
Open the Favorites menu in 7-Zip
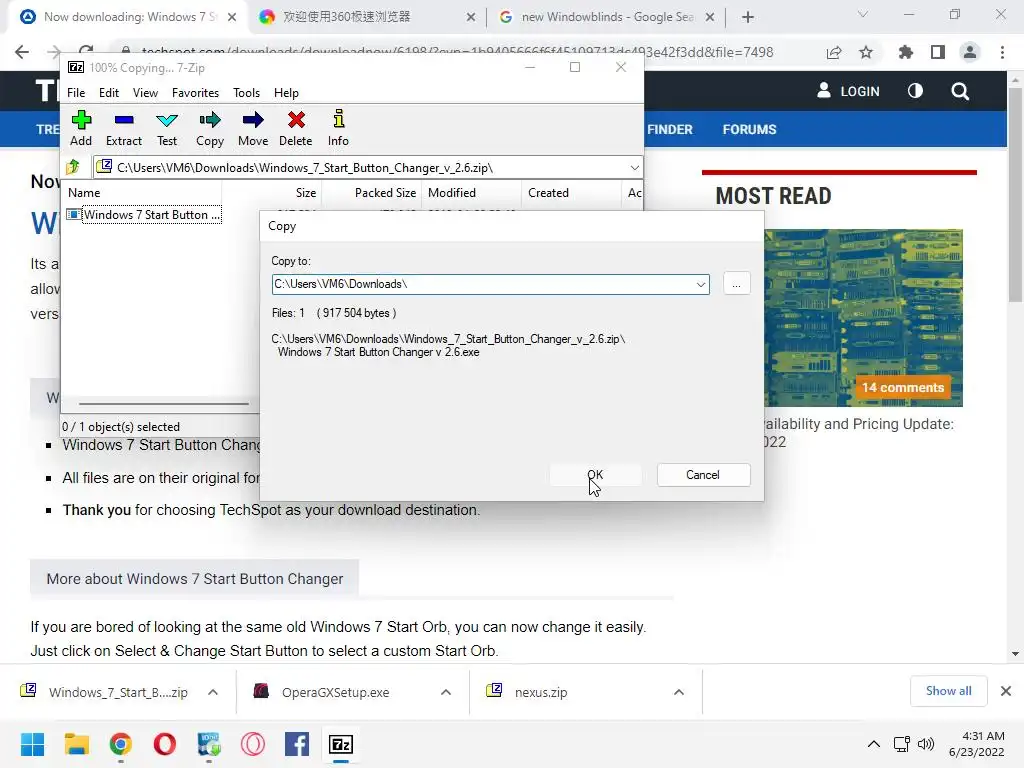pyautogui.click(x=195, y=93)
